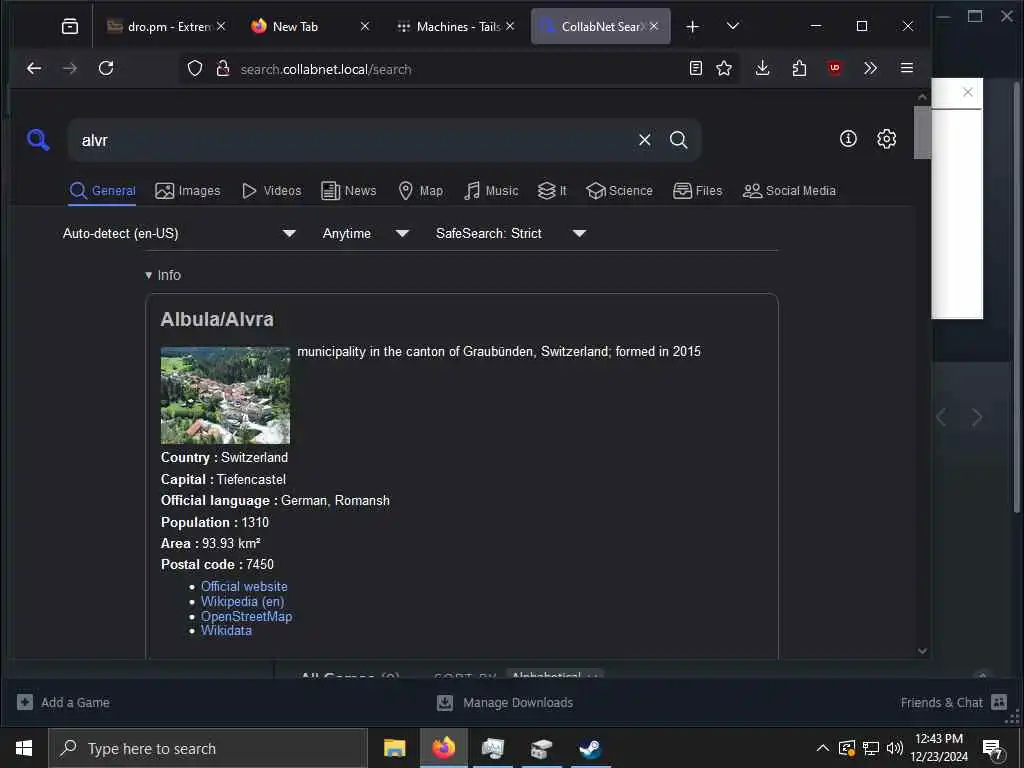Click scrollbar down arrow in browser
This screenshot has width=1024, height=768.
(x=922, y=650)
